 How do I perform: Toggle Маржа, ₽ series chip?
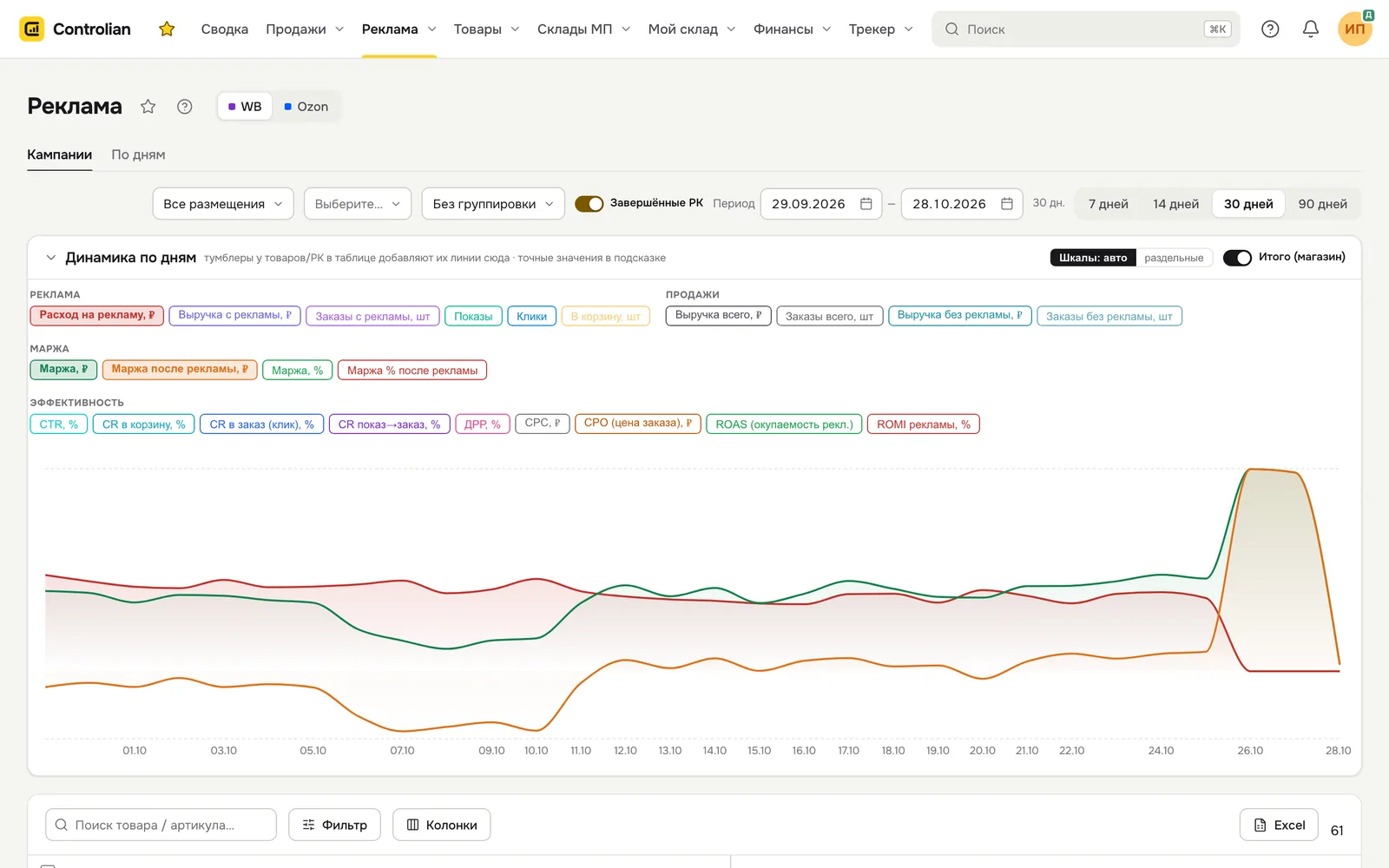pos(63,370)
